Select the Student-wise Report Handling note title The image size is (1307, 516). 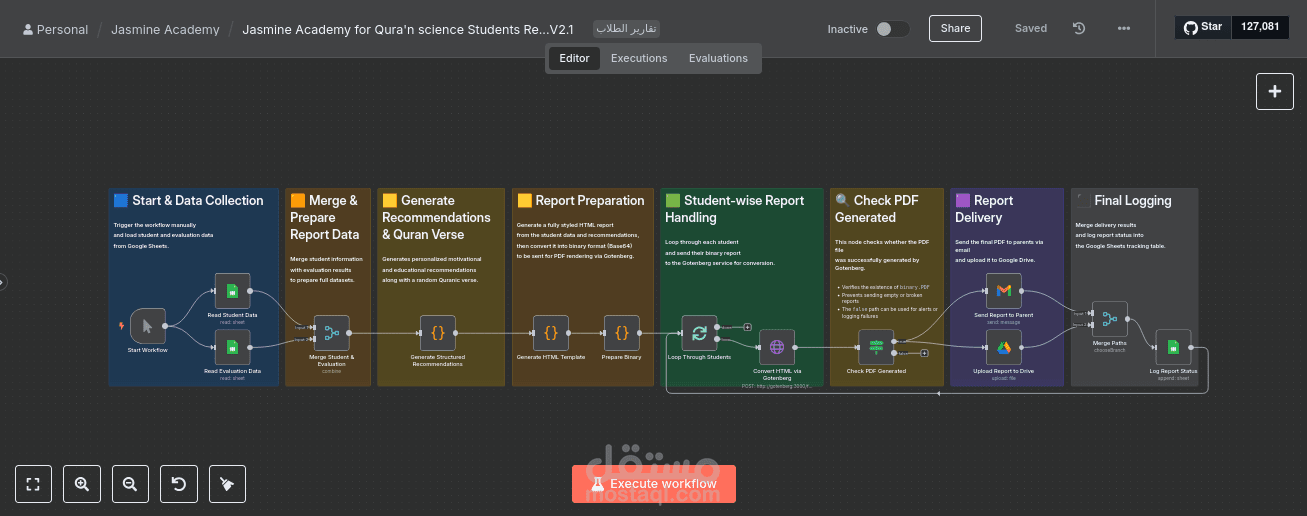tap(735, 209)
